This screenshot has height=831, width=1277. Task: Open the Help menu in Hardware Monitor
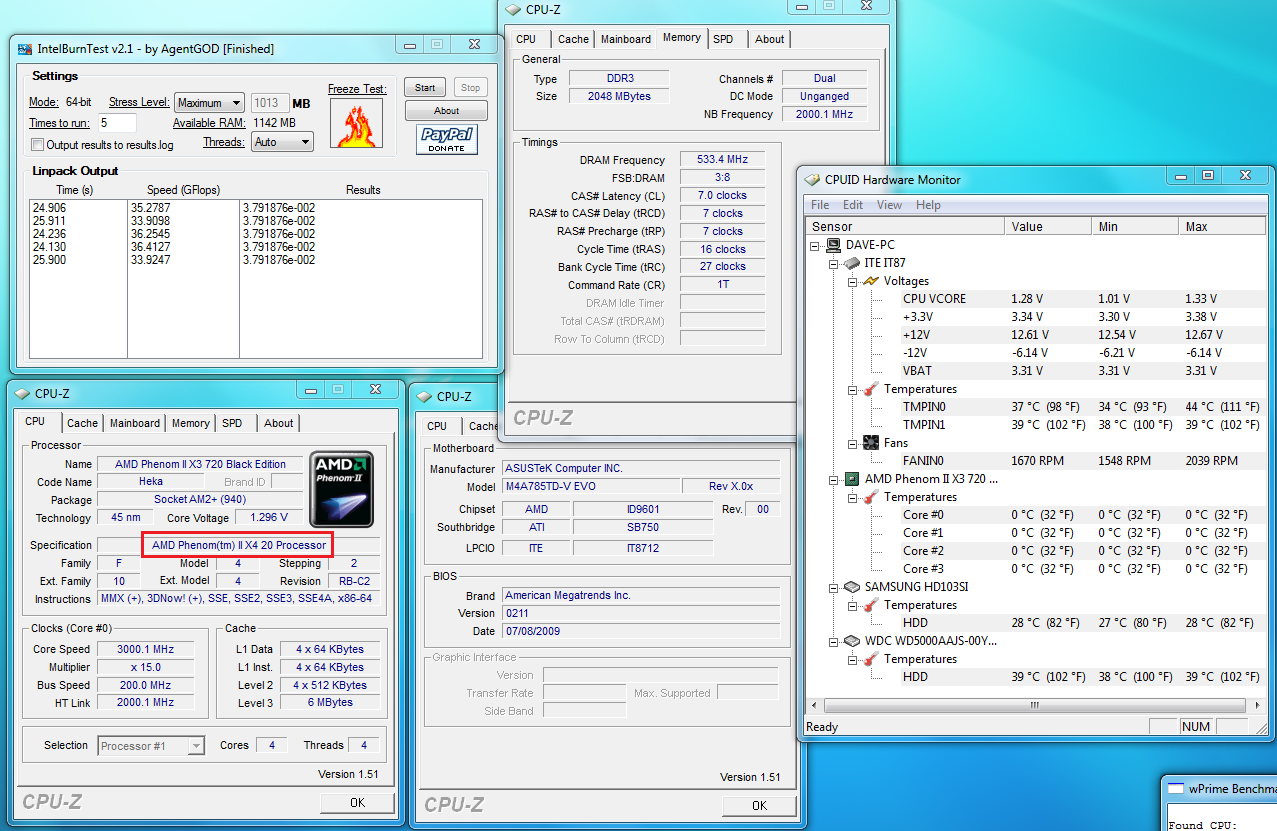pos(928,205)
